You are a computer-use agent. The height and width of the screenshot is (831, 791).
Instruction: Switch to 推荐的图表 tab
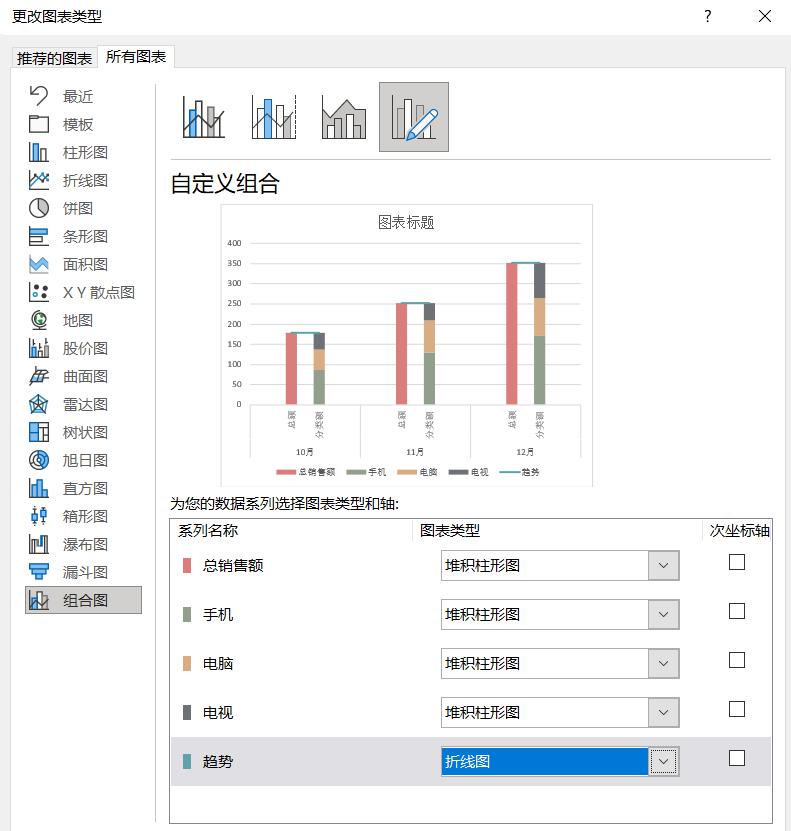tap(55, 58)
